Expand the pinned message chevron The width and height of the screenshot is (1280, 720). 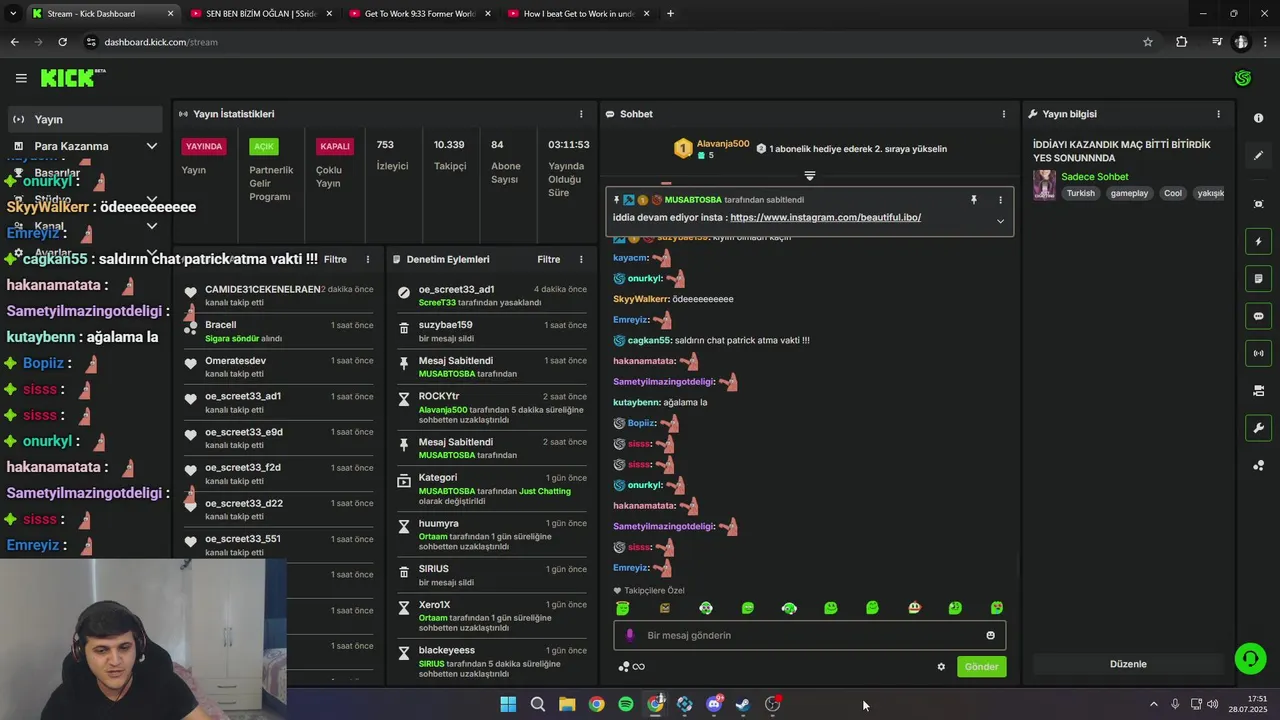pyautogui.click(x=1000, y=221)
